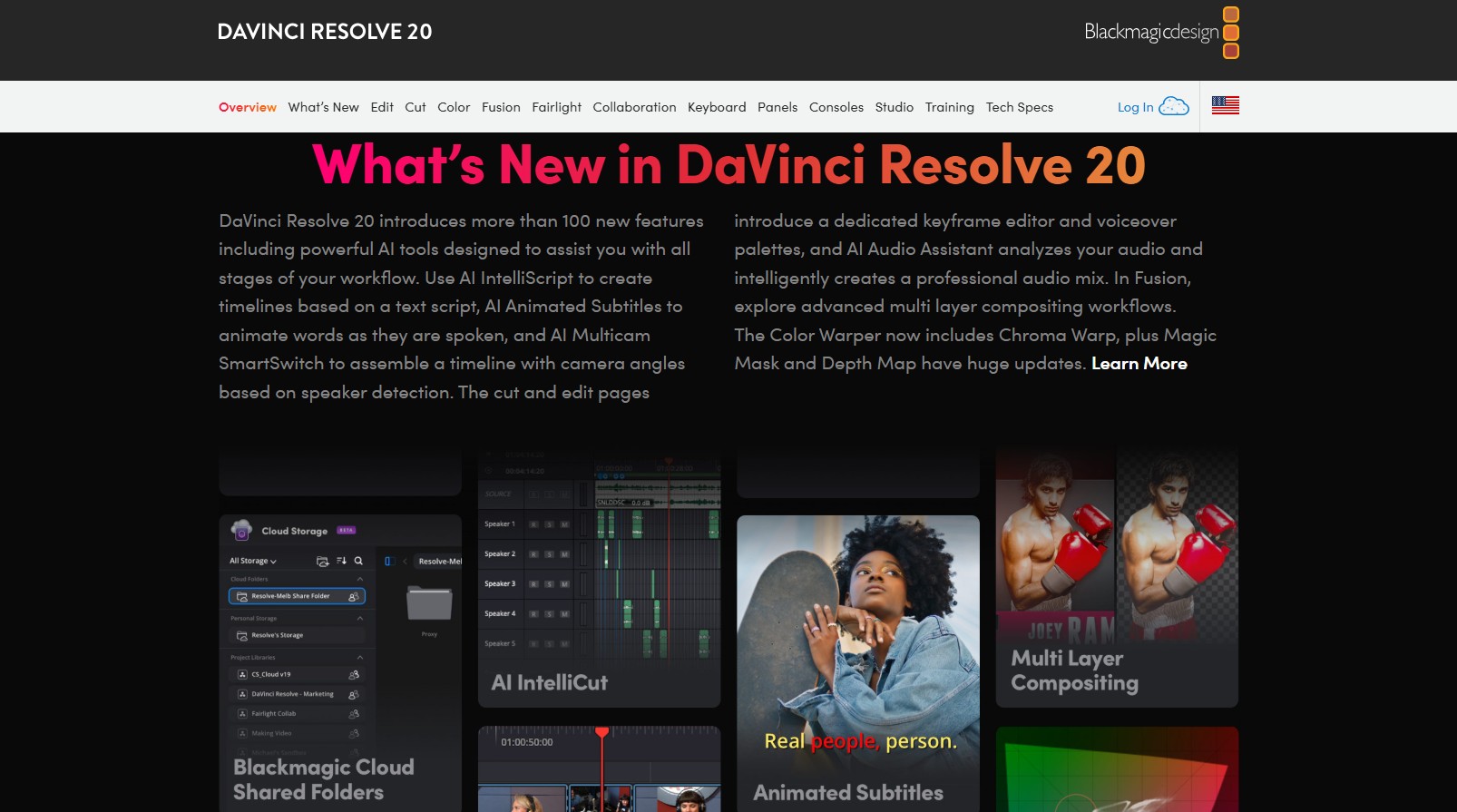Open the US flag region selector
The width and height of the screenshot is (1457, 812).
pyautogui.click(x=1226, y=105)
